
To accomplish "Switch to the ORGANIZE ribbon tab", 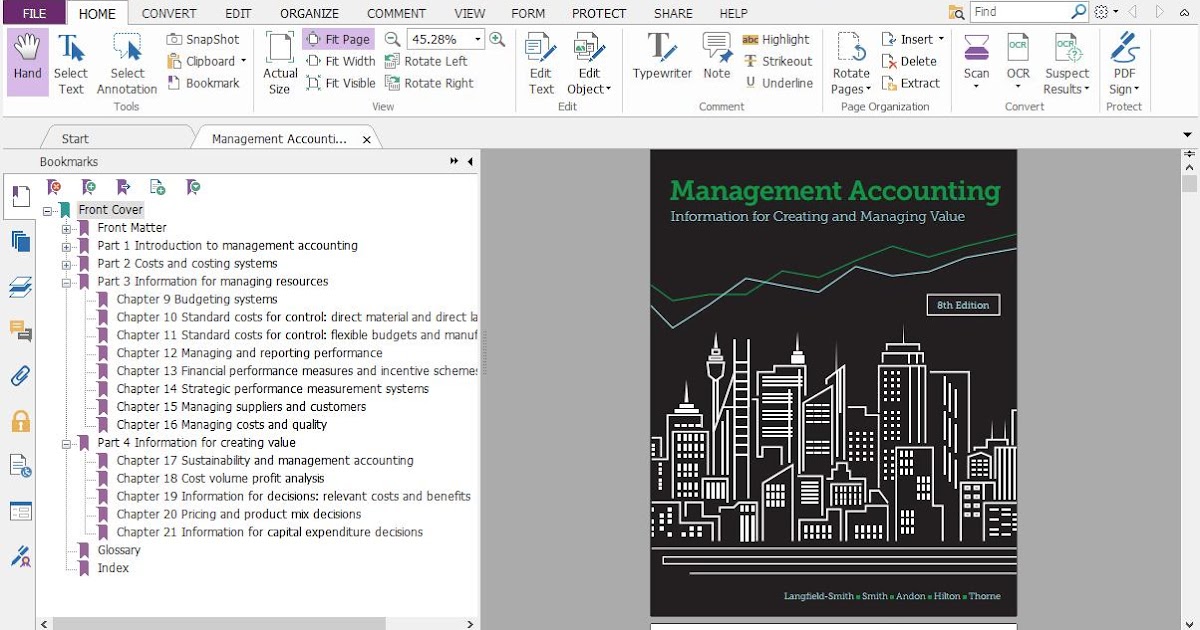I will pyautogui.click(x=309, y=13).
